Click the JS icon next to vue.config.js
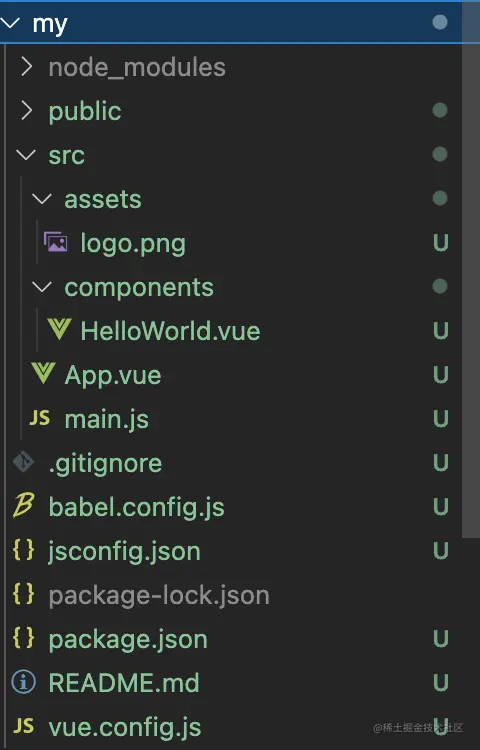The height and width of the screenshot is (750, 480). [23, 726]
